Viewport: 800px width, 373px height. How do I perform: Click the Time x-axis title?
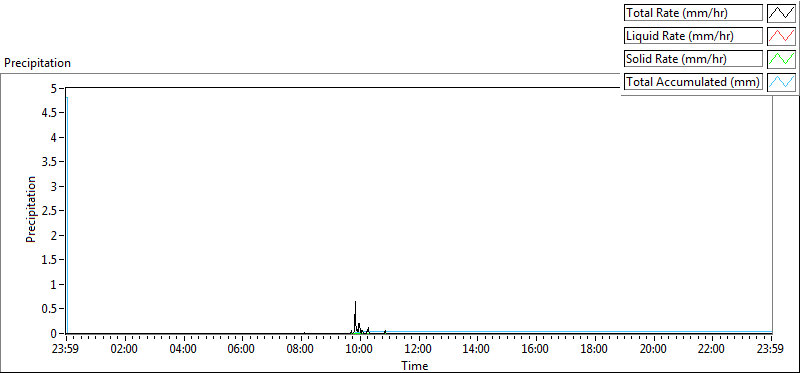pos(415,365)
